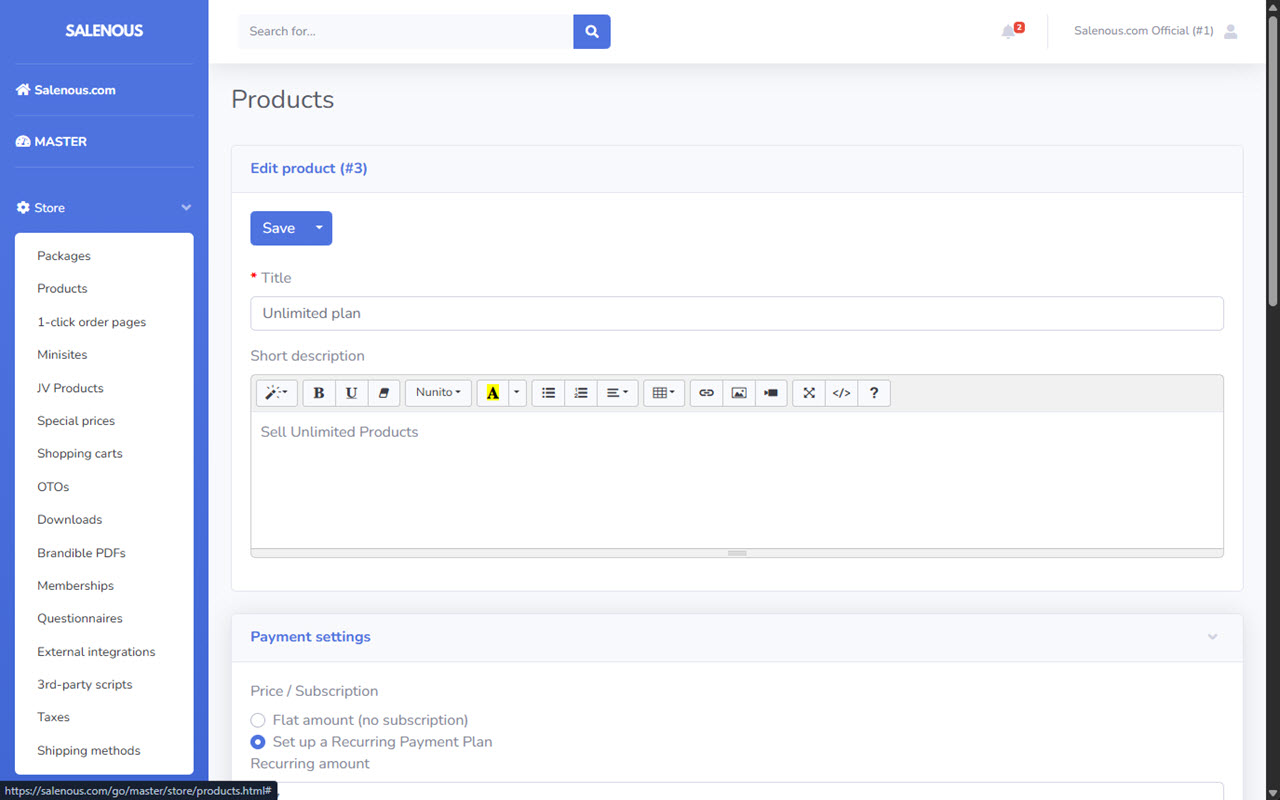
Task: Open Memberships in the sidebar
Action: (x=75, y=586)
